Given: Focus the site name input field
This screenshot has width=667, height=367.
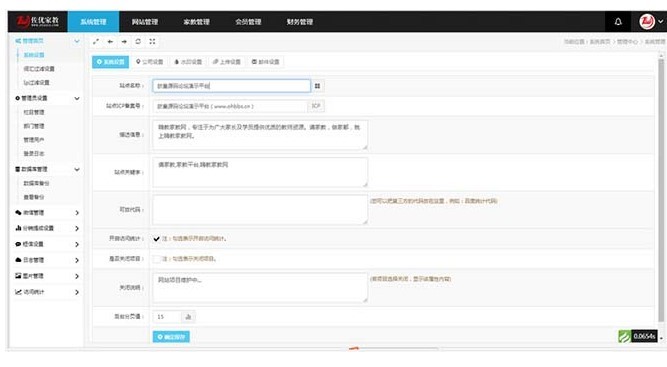Looking at the screenshot, I should (231, 86).
